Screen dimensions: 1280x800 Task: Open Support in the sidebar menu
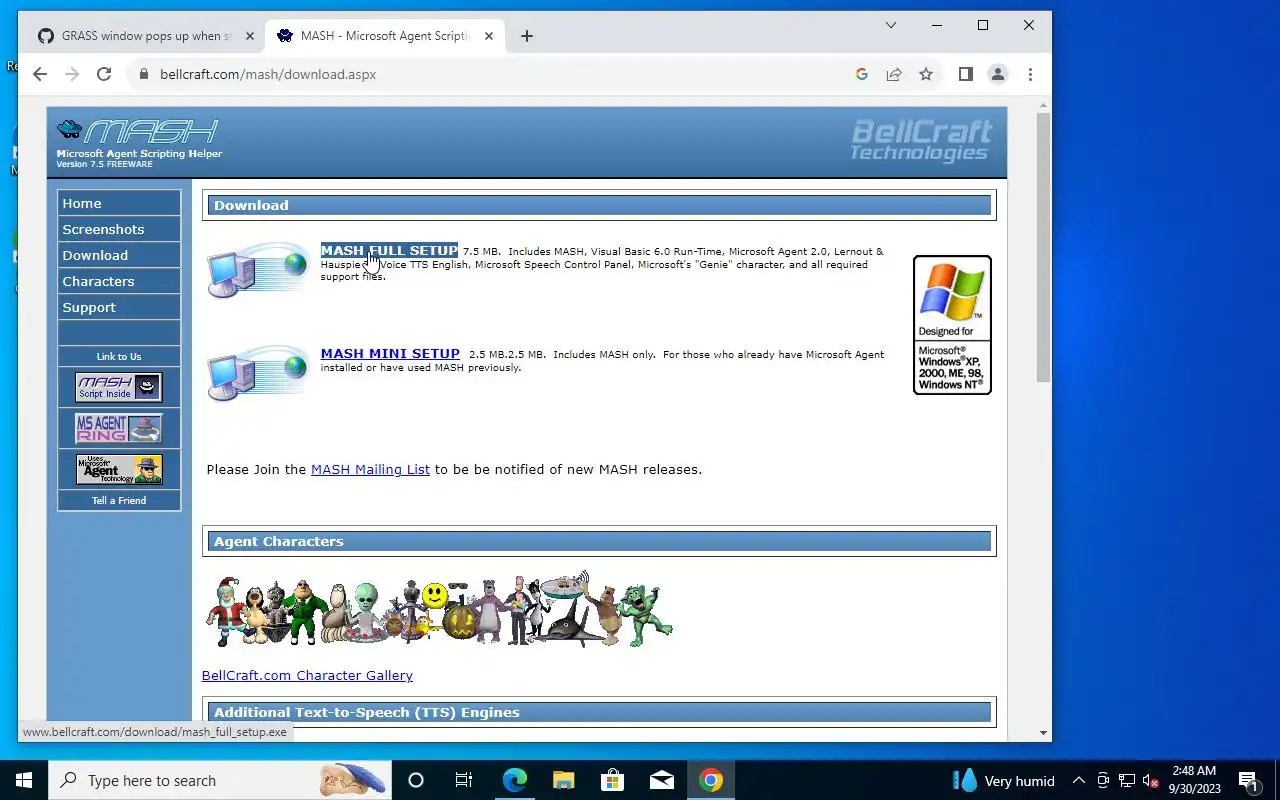[119, 307]
